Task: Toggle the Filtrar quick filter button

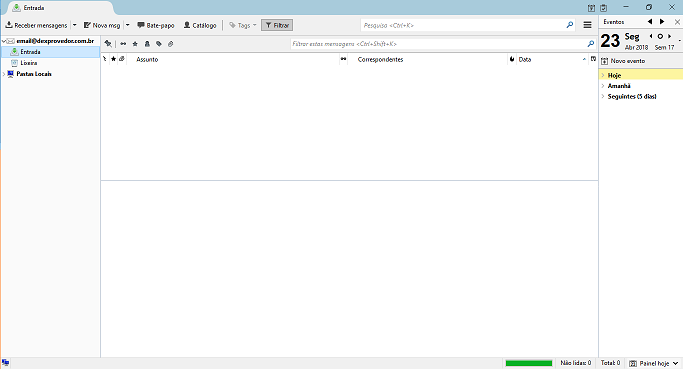Action: pos(277,25)
